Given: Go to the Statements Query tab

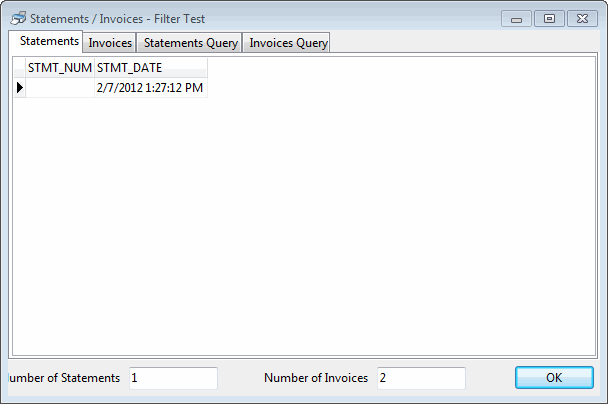Looking at the screenshot, I should tap(191, 43).
